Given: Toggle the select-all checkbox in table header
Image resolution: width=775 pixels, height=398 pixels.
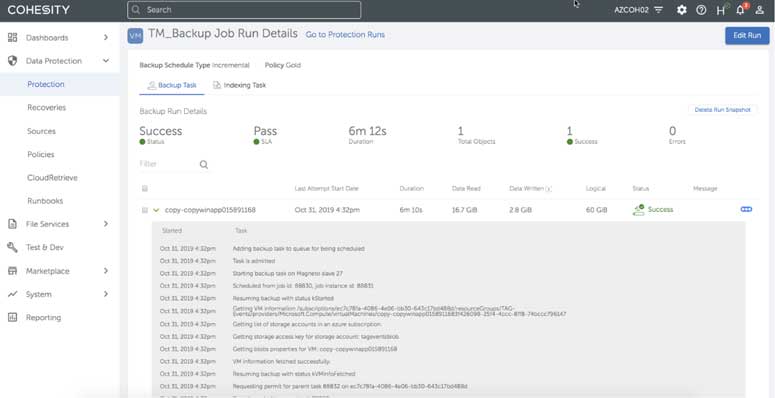Looking at the screenshot, I should [145, 188].
